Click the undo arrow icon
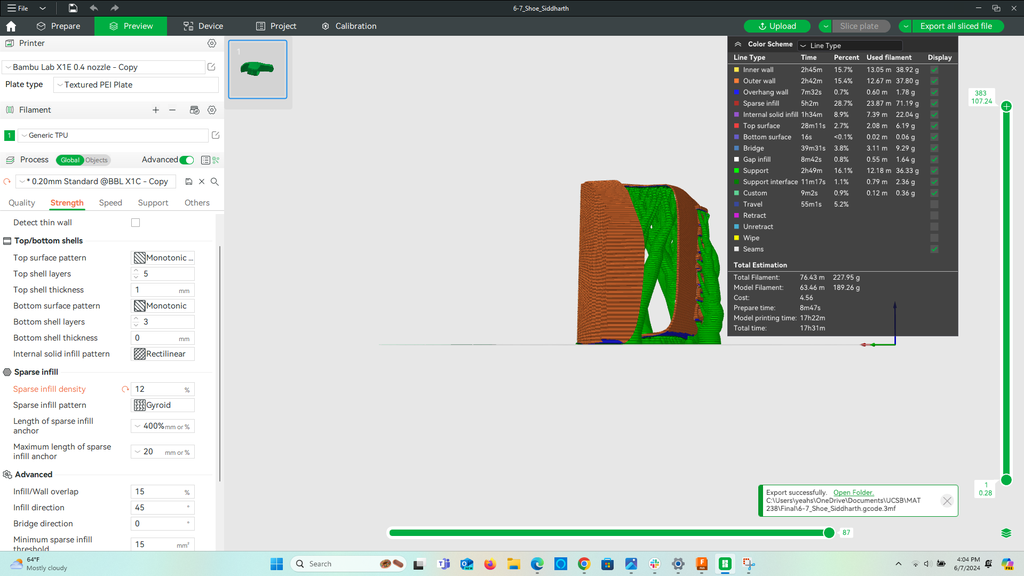 [x=94, y=8]
